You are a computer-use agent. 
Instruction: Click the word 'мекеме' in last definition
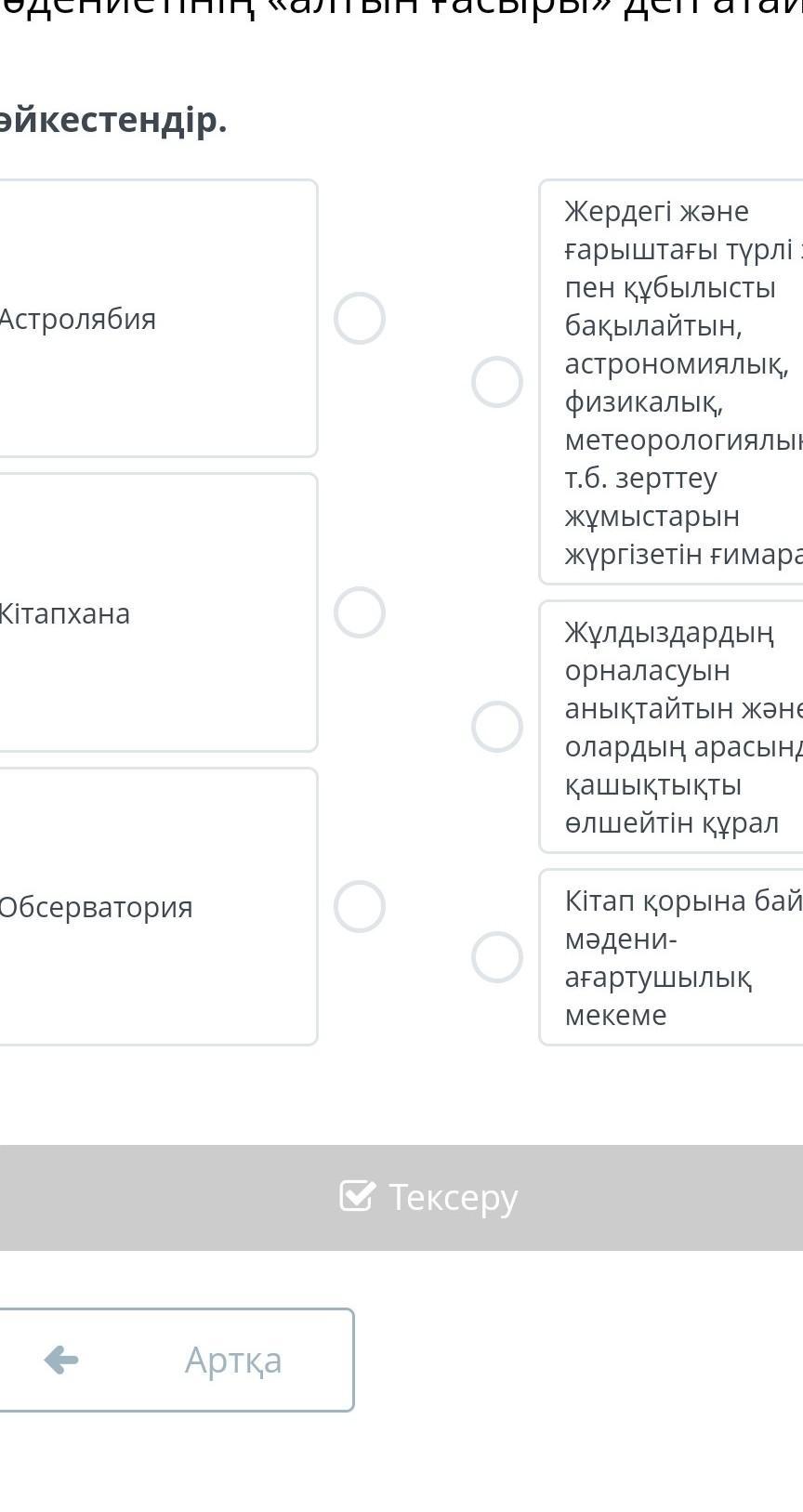pos(615,1015)
